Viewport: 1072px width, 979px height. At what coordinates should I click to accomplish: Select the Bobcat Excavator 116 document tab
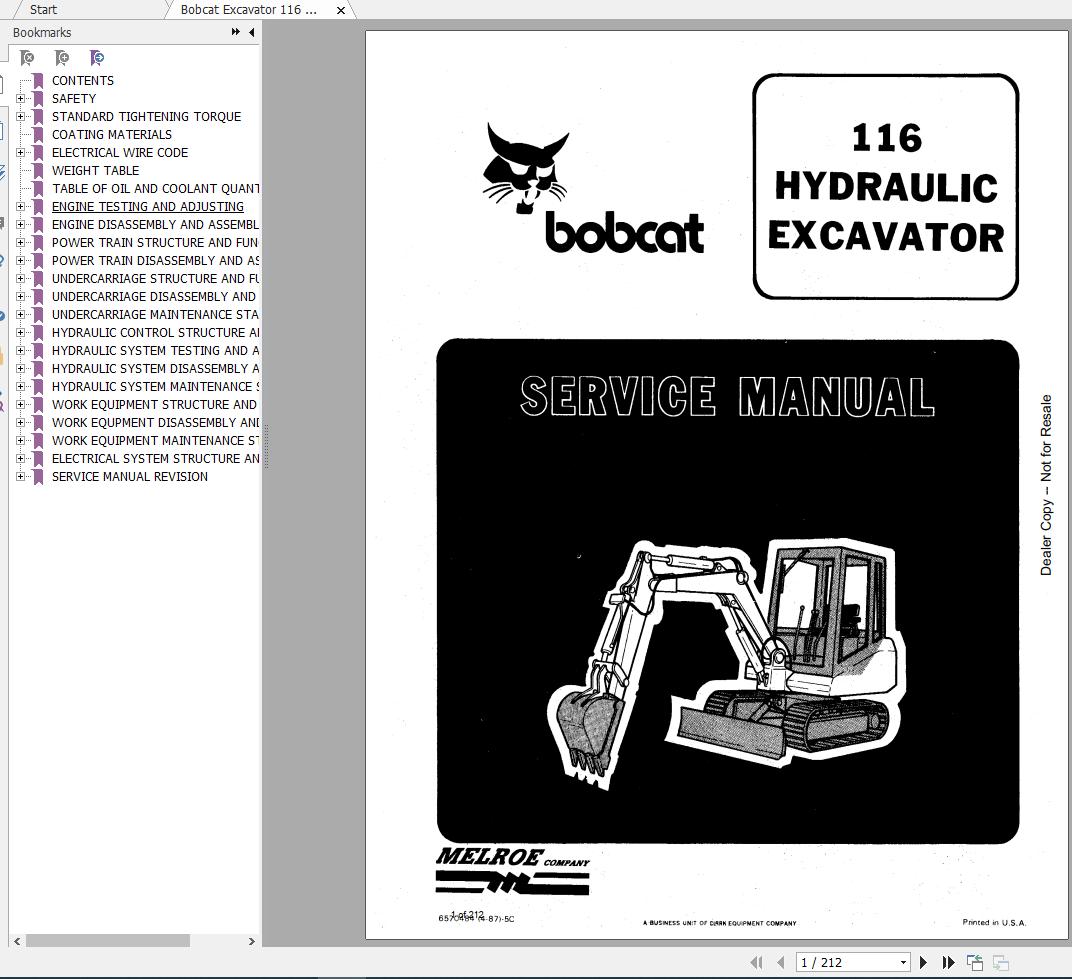tap(249, 10)
